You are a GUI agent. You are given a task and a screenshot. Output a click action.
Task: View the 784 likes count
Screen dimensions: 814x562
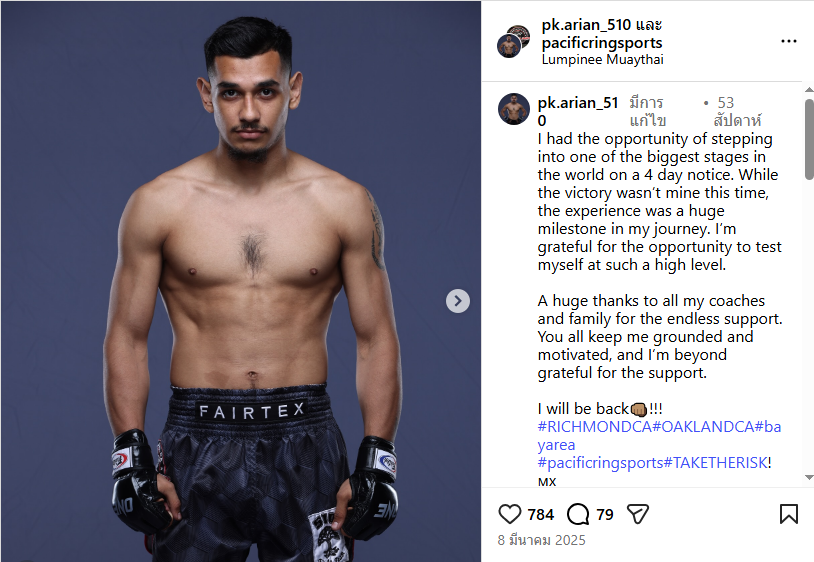[540, 514]
